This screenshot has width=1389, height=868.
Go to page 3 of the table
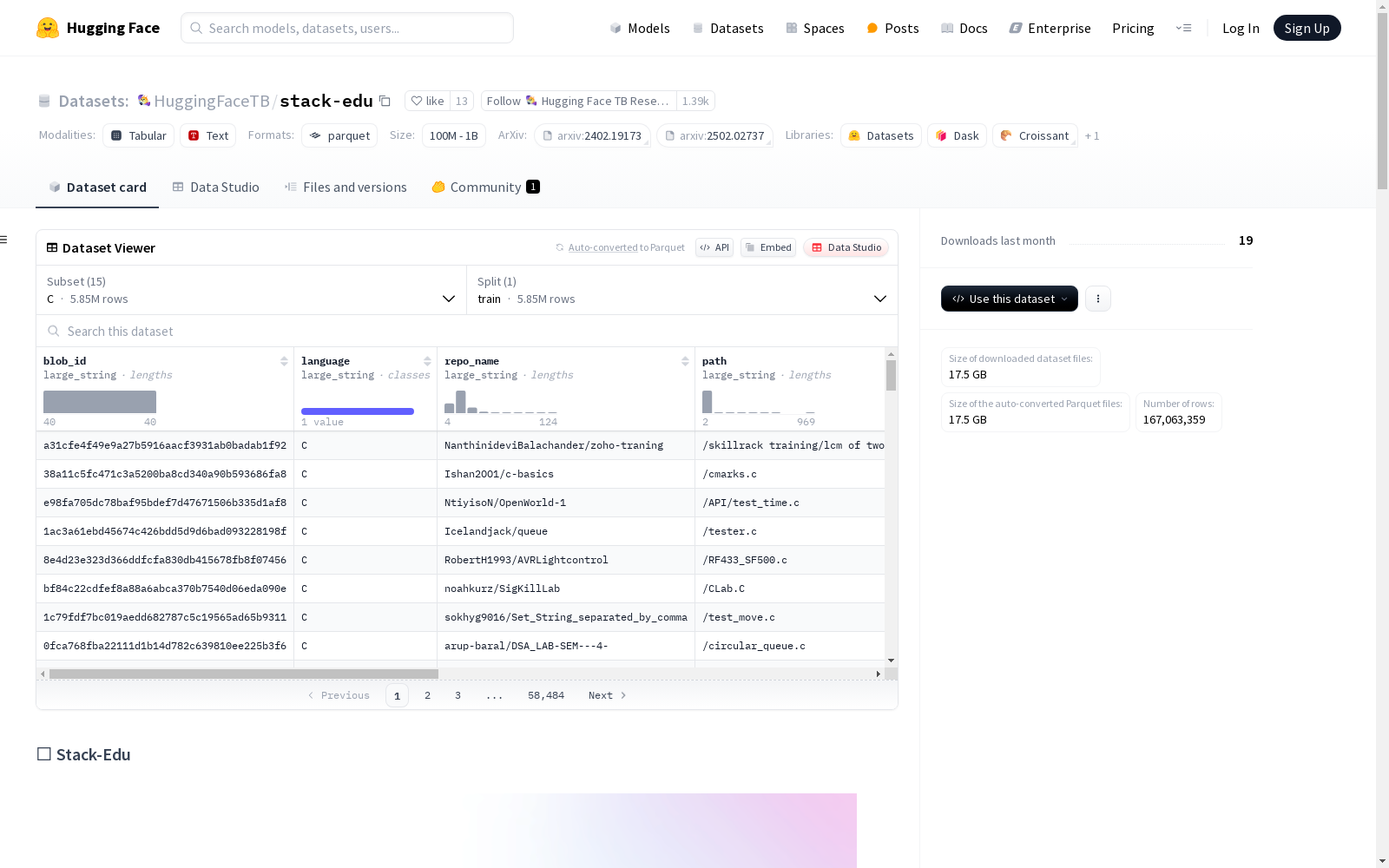click(x=458, y=695)
